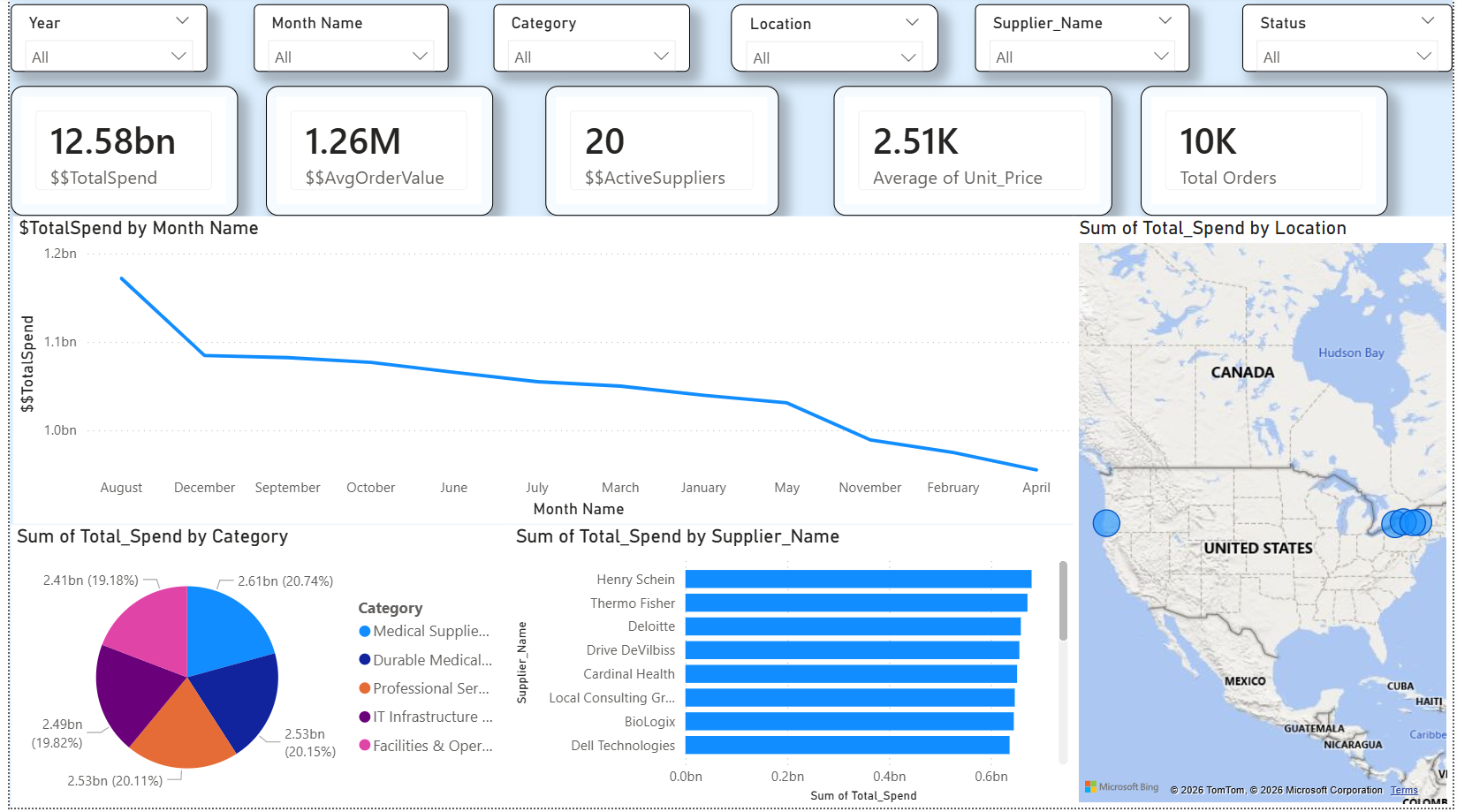Select the 20 ActiveSuppliers card
Screen dimensions: 1457x812
click(662, 151)
